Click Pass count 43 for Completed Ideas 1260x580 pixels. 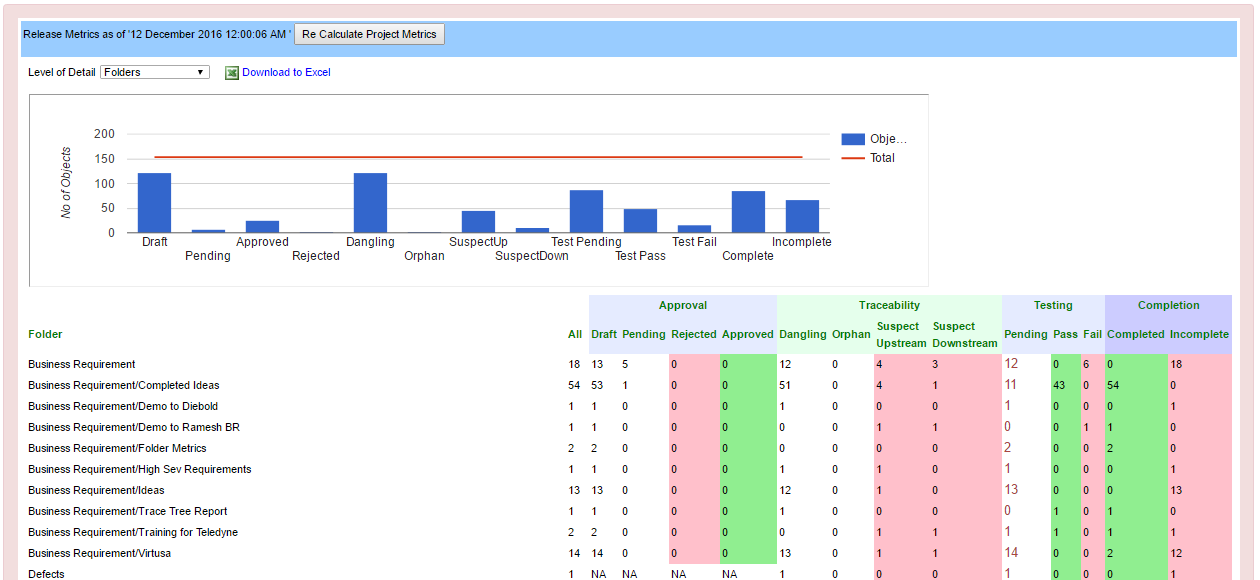1060,385
